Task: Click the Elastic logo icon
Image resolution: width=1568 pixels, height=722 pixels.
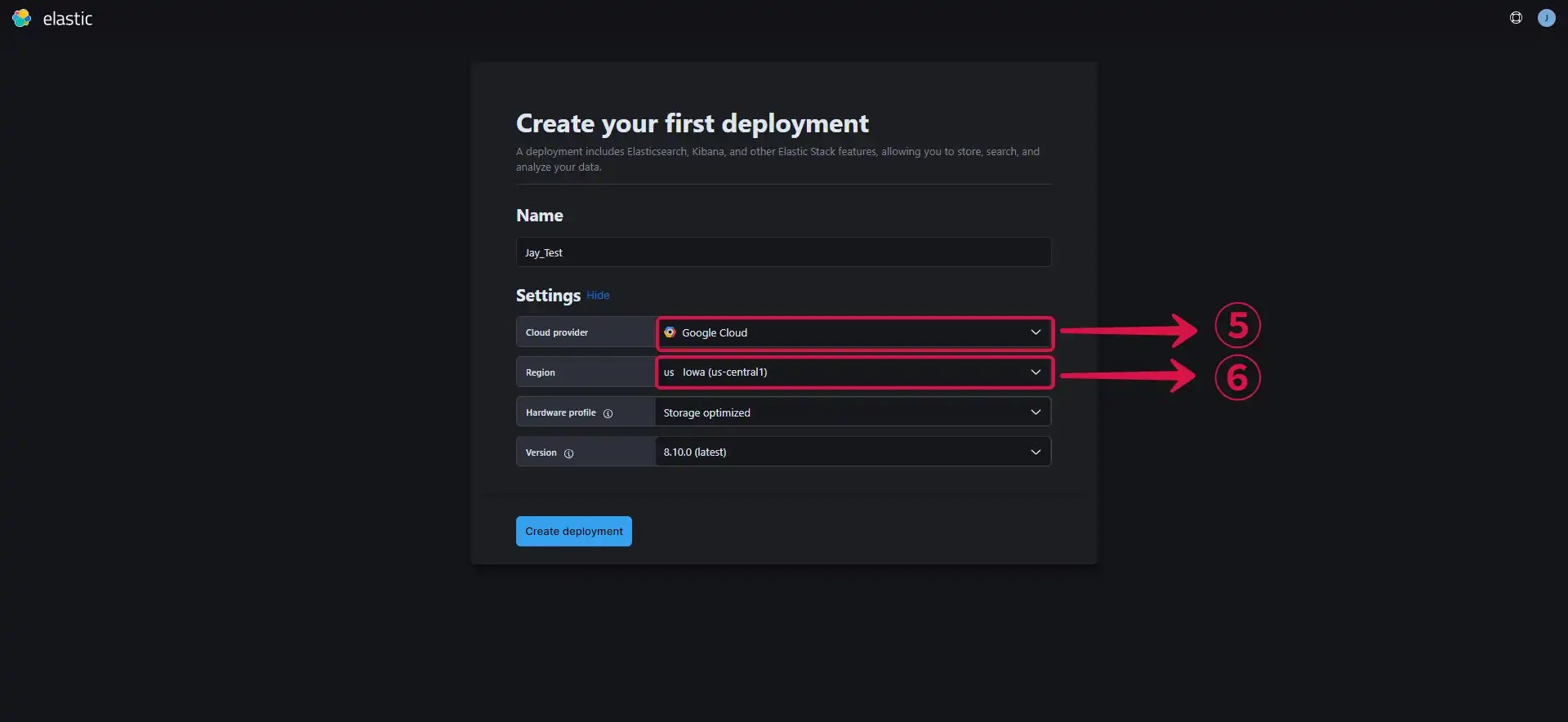Action: [x=21, y=18]
